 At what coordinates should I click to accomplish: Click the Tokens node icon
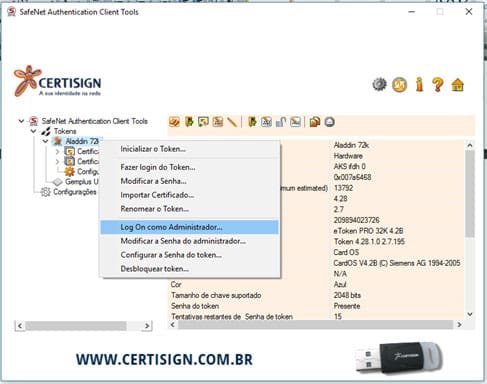(x=46, y=131)
